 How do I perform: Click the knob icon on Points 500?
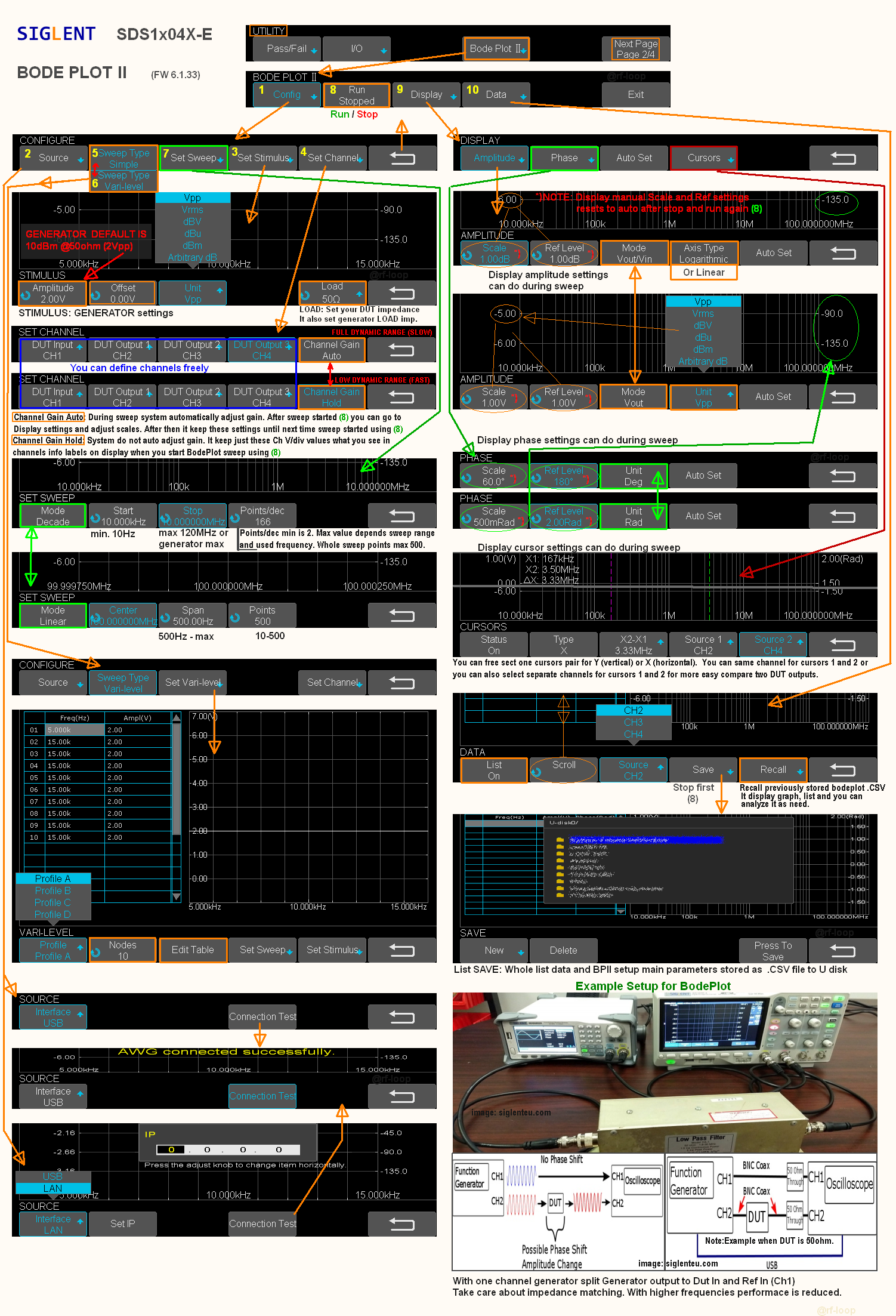235,618
